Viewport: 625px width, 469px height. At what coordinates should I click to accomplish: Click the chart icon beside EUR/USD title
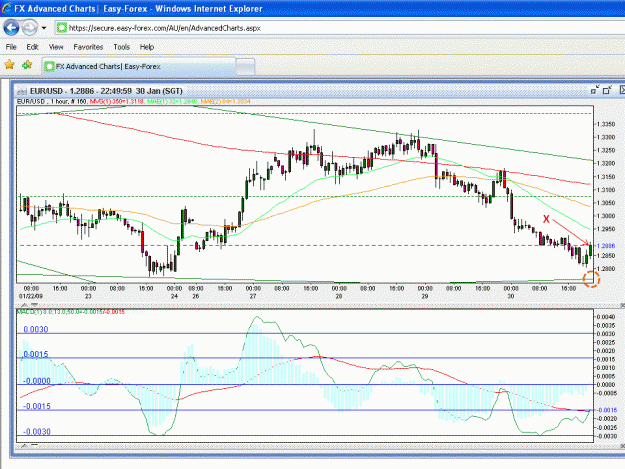[22, 91]
